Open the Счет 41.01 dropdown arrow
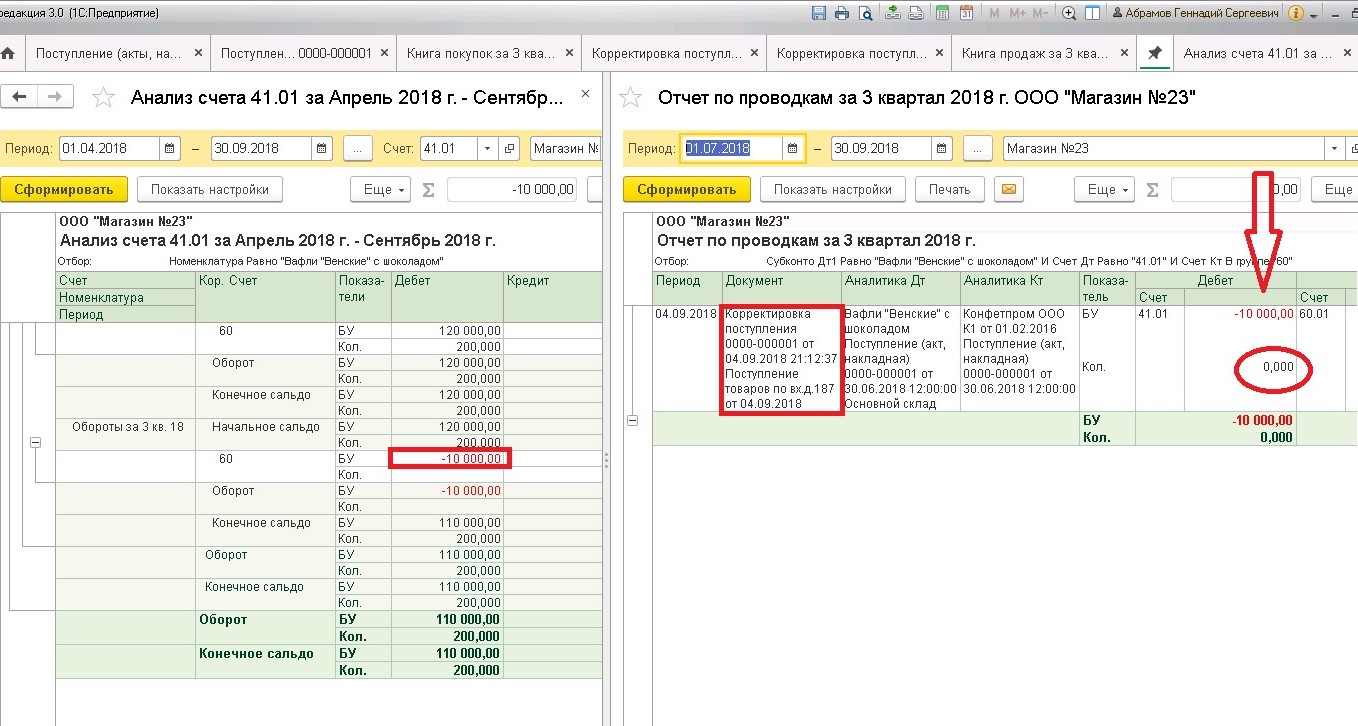This screenshot has height=726, width=1358. pyautogui.click(x=488, y=148)
